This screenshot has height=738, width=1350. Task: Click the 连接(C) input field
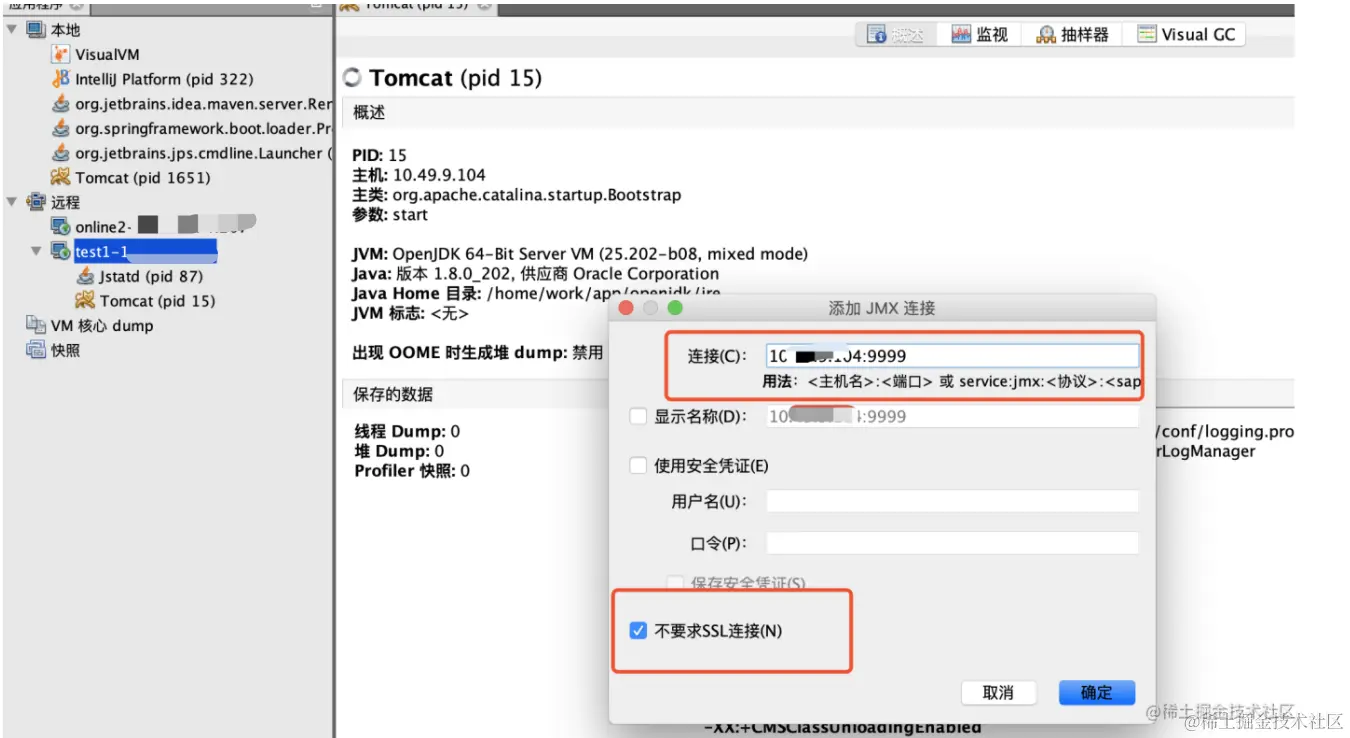point(952,356)
